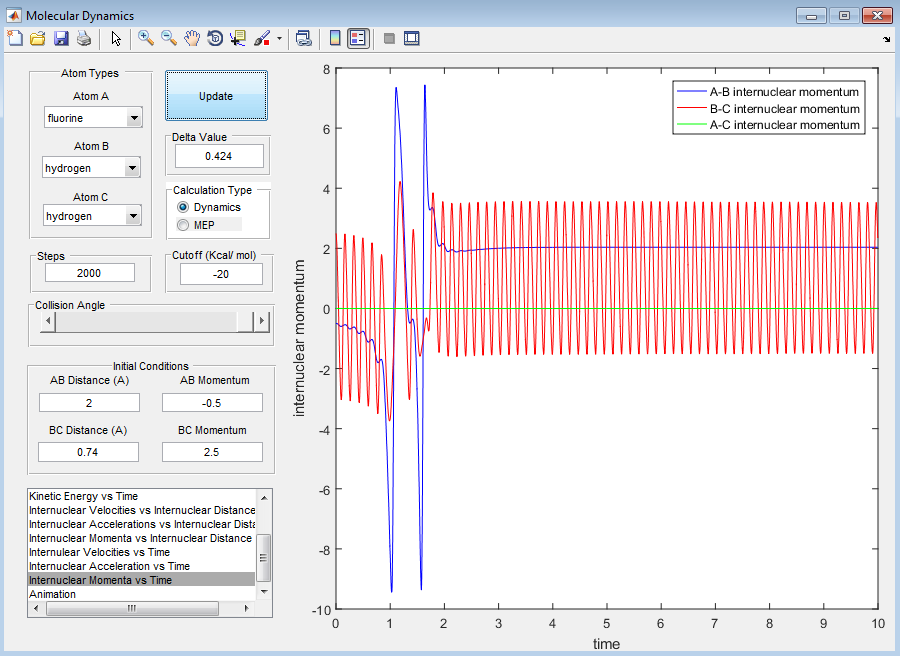Click the Collision Angle slider right arrow
This screenshot has width=900, height=656.
tap(262, 321)
